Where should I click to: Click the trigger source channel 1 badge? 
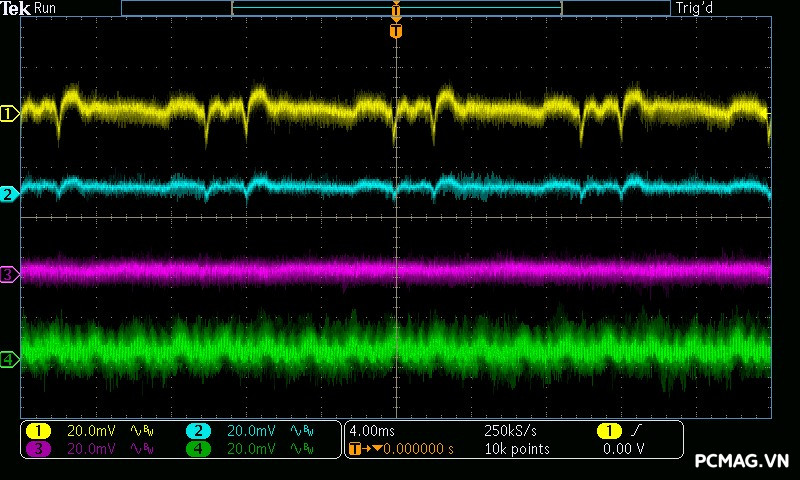pos(608,430)
